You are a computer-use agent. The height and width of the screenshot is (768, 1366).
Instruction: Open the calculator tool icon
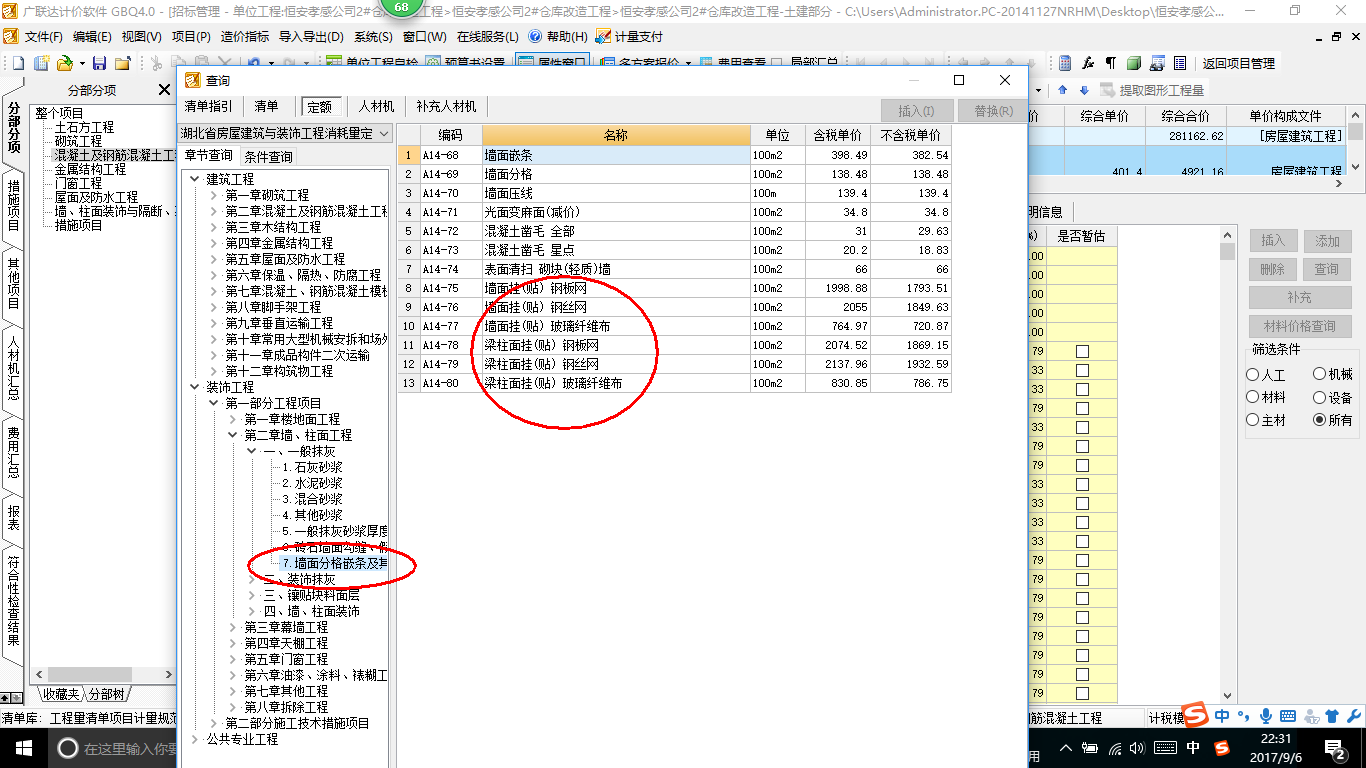point(1065,63)
